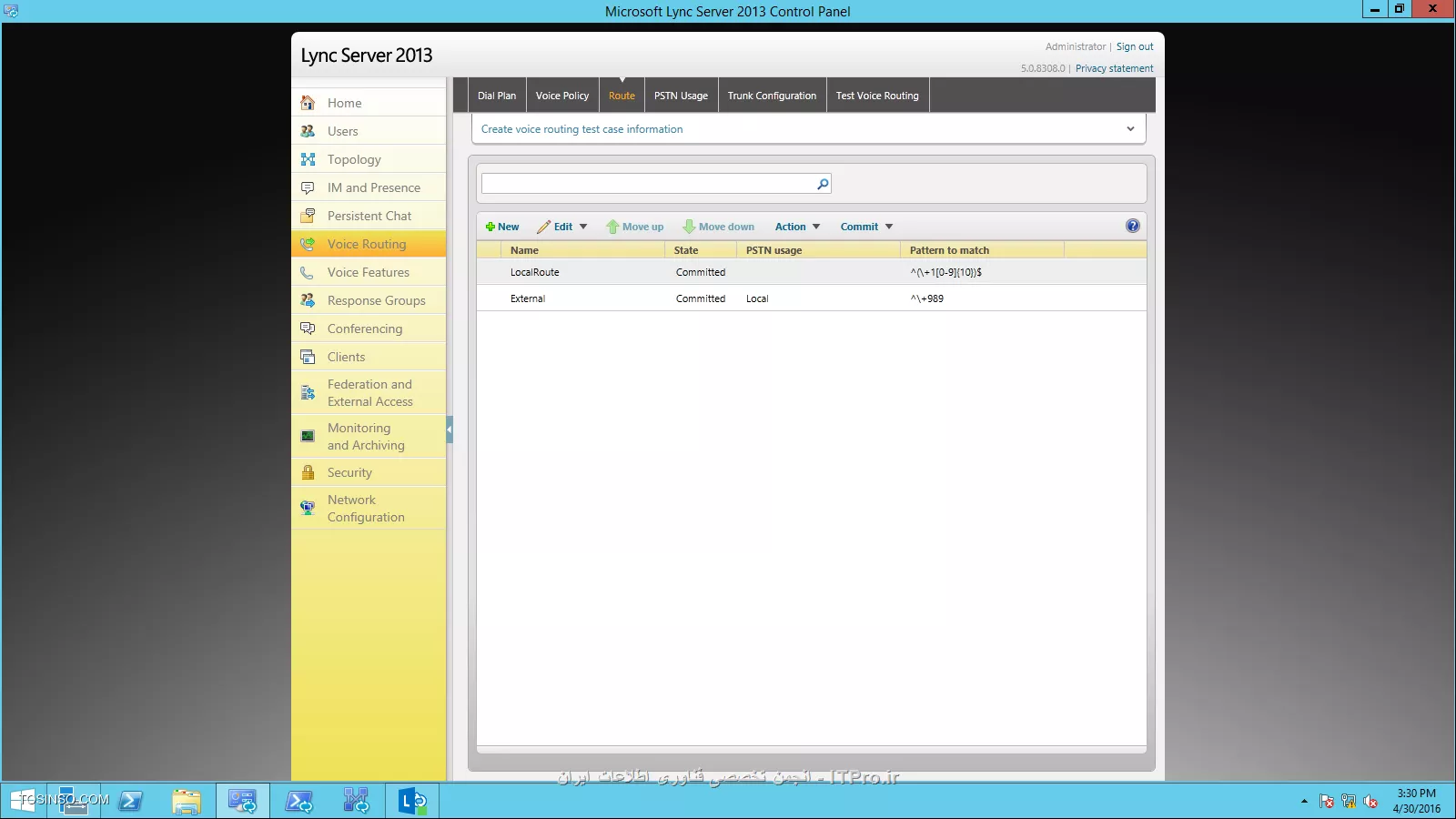Click the Persistent Chat icon
This screenshot has height=819, width=1456.
[x=308, y=216]
